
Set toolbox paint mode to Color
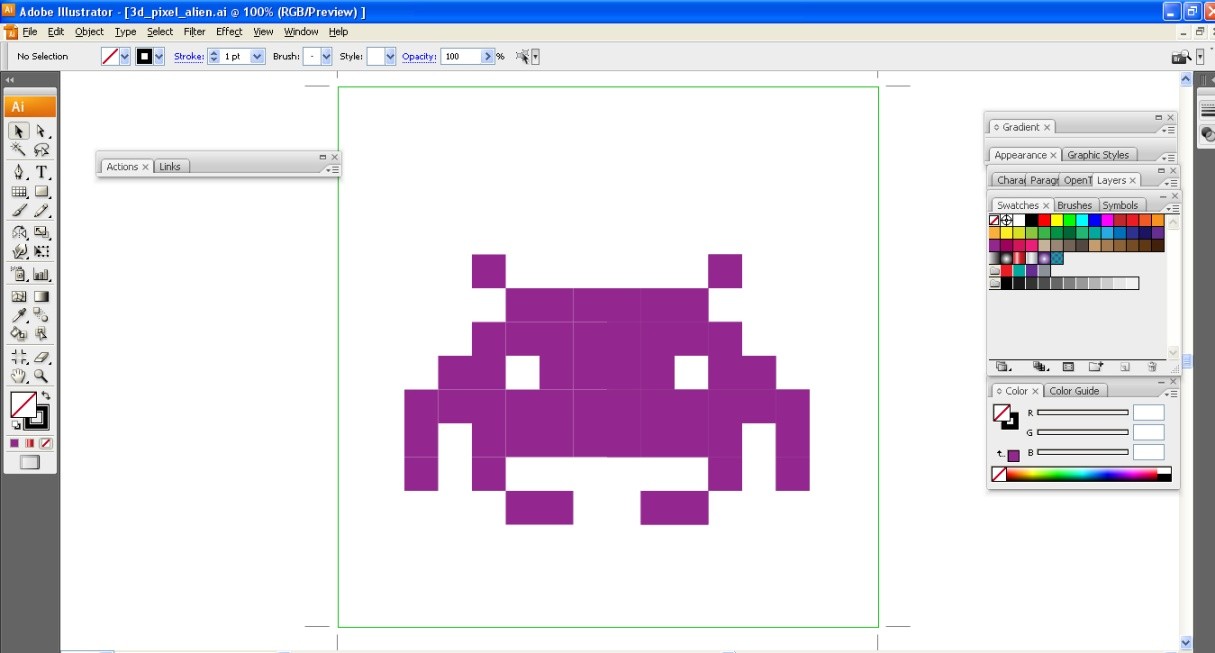tap(15, 443)
